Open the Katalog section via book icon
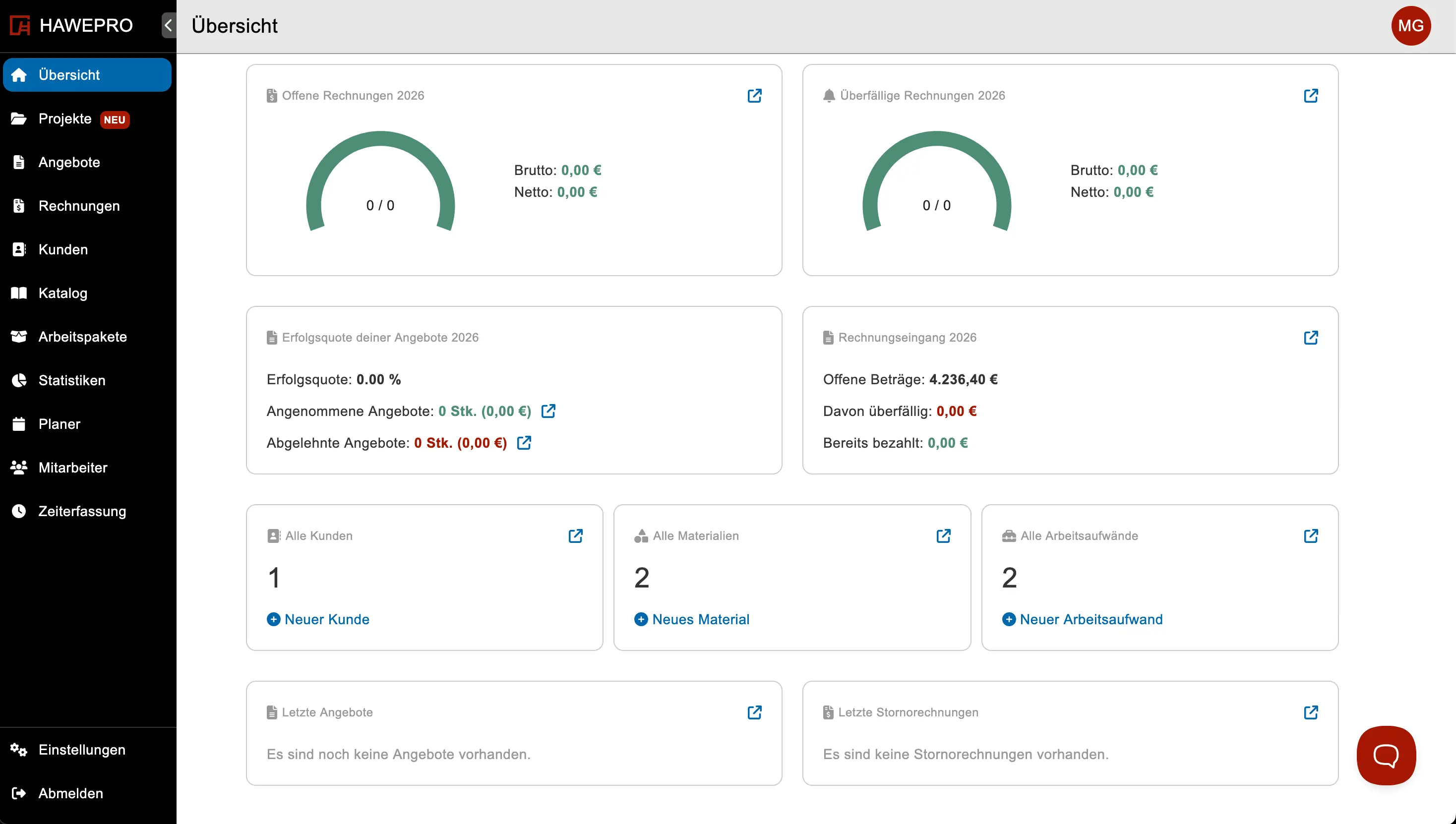 (19, 293)
